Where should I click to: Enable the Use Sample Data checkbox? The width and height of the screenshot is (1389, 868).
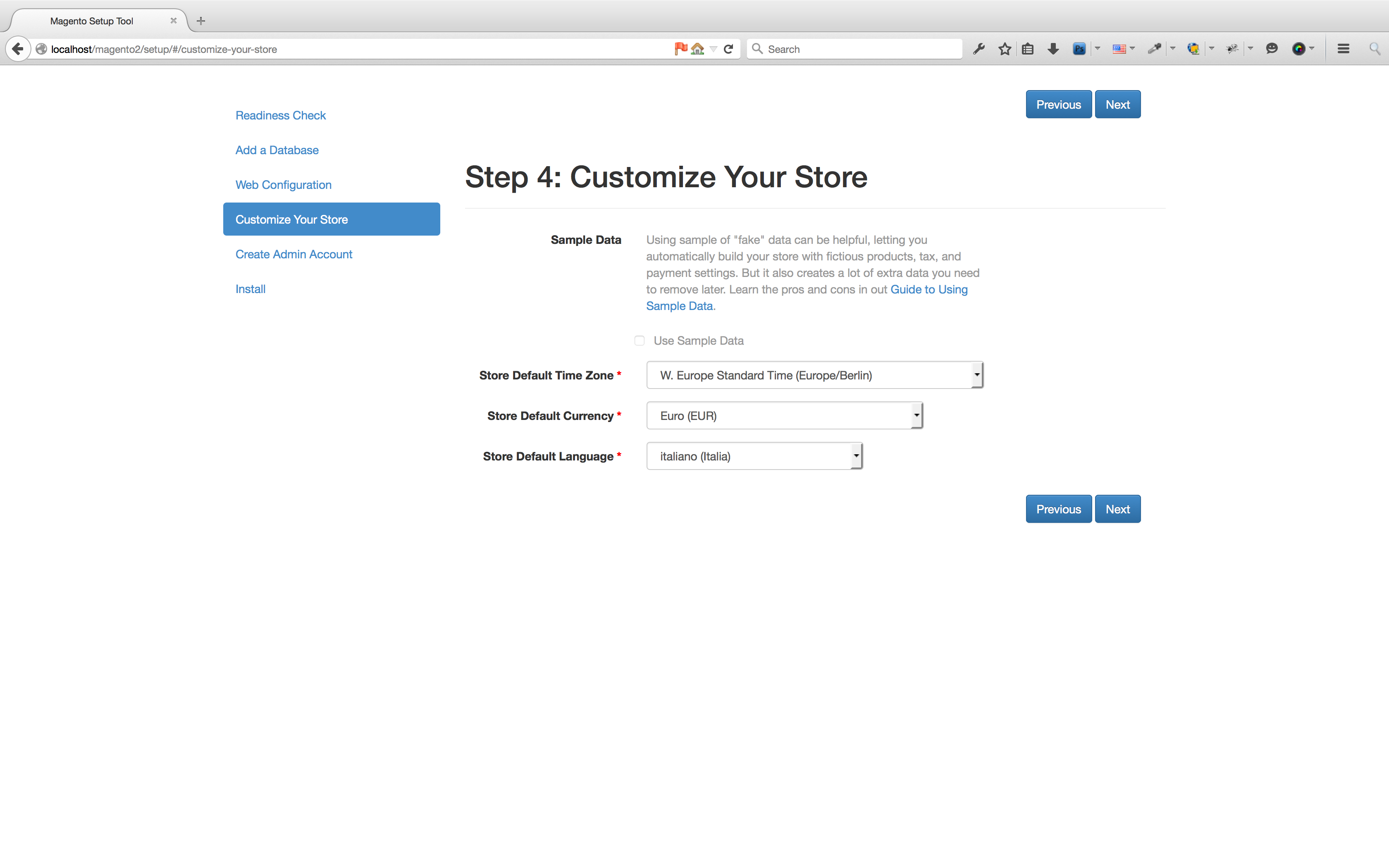(x=640, y=341)
